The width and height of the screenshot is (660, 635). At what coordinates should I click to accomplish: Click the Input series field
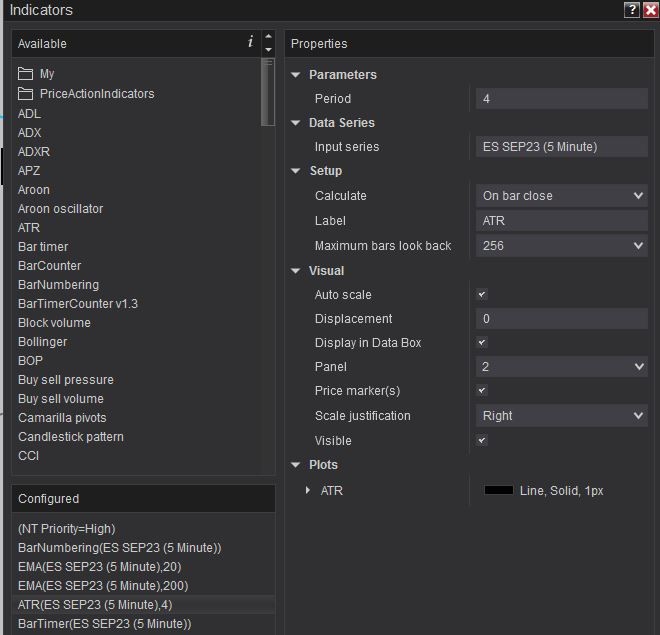tap(562, 146)
